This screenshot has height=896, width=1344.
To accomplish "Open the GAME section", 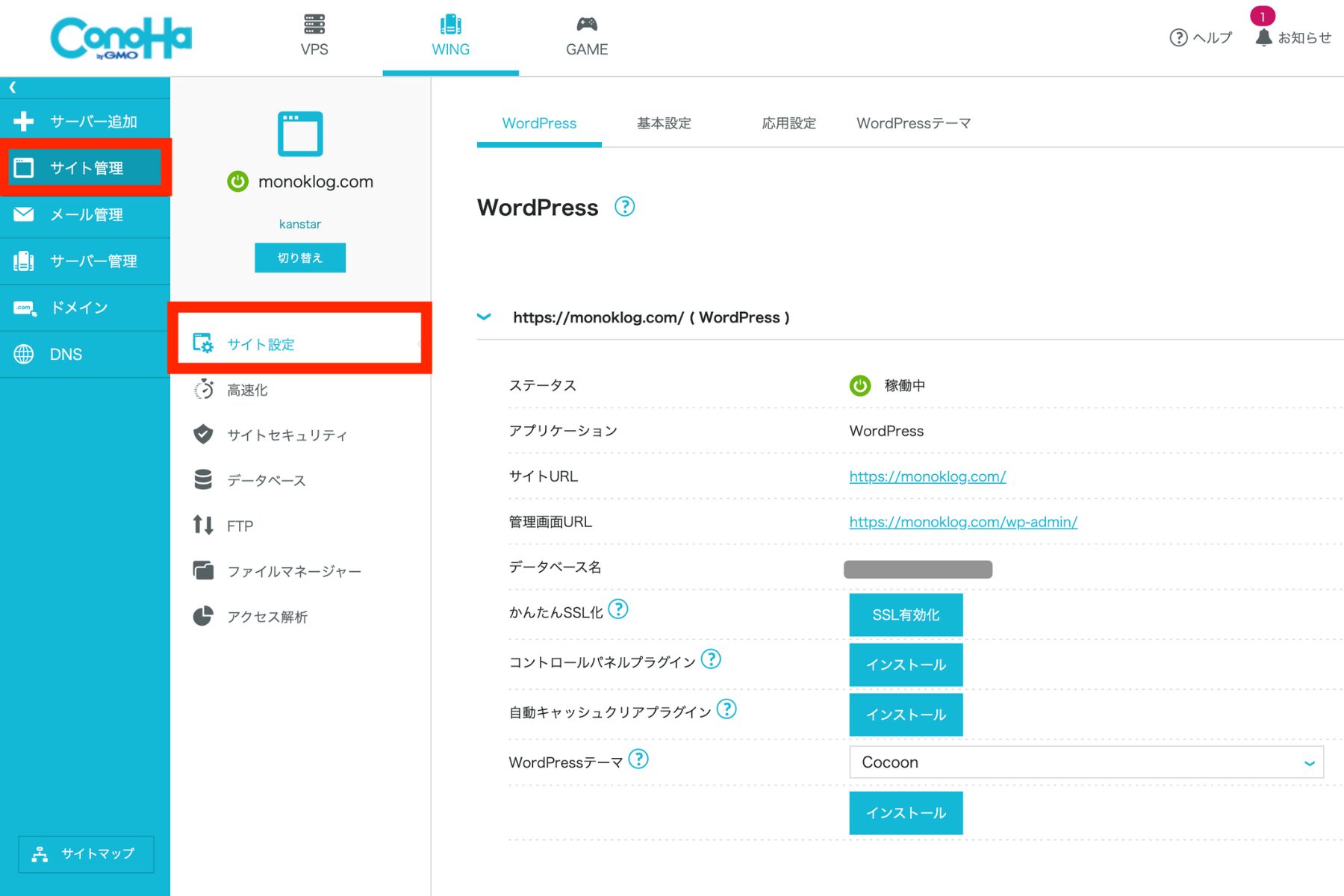I will (587, 36).
